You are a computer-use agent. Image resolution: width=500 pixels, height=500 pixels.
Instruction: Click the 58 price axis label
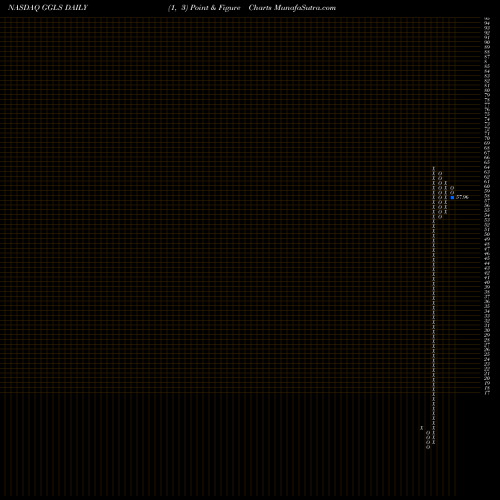pyautogui.click(x=487, y=196)
